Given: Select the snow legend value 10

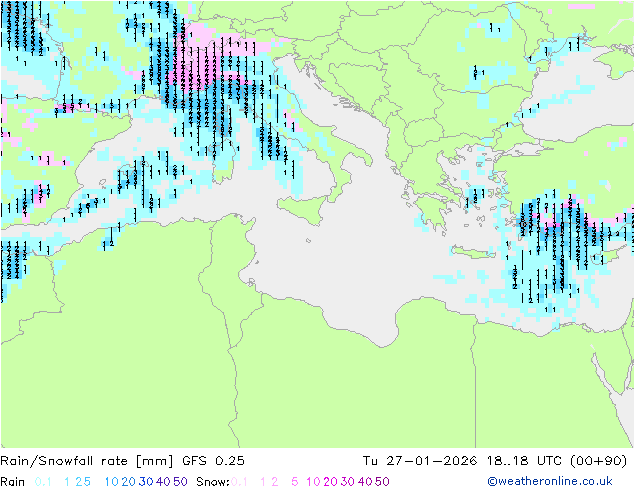Looking at the screenshot, I should [x=313, y=482].
